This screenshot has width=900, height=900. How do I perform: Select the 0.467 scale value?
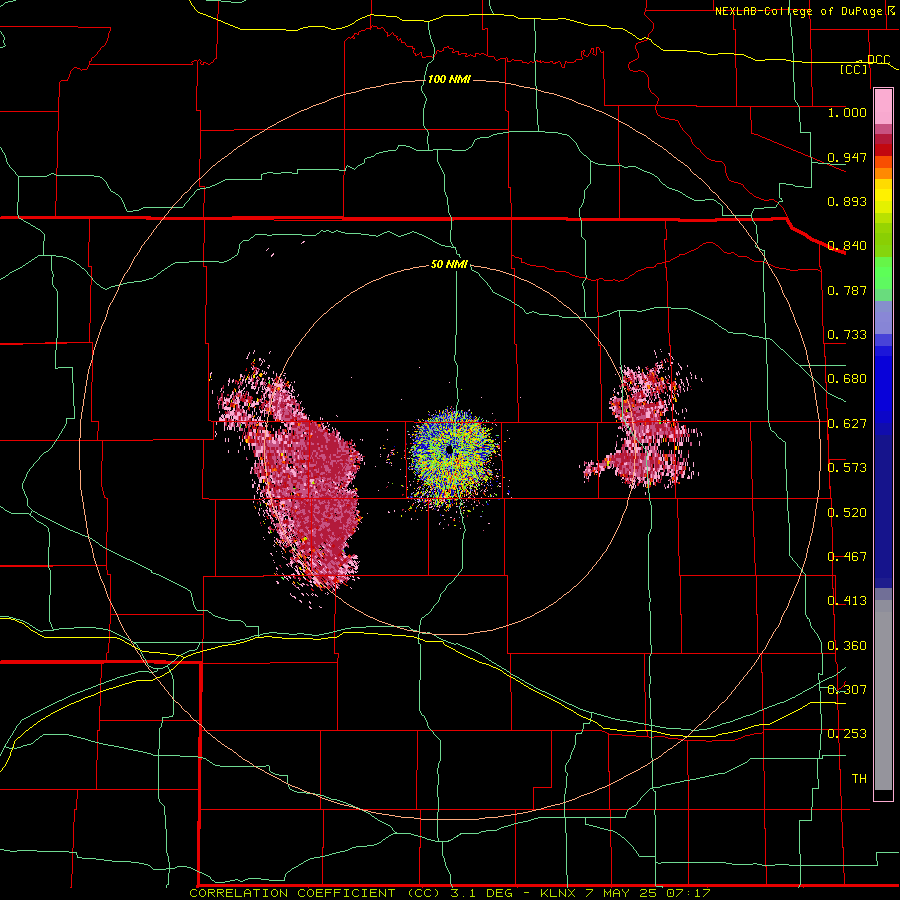(847, 557)
